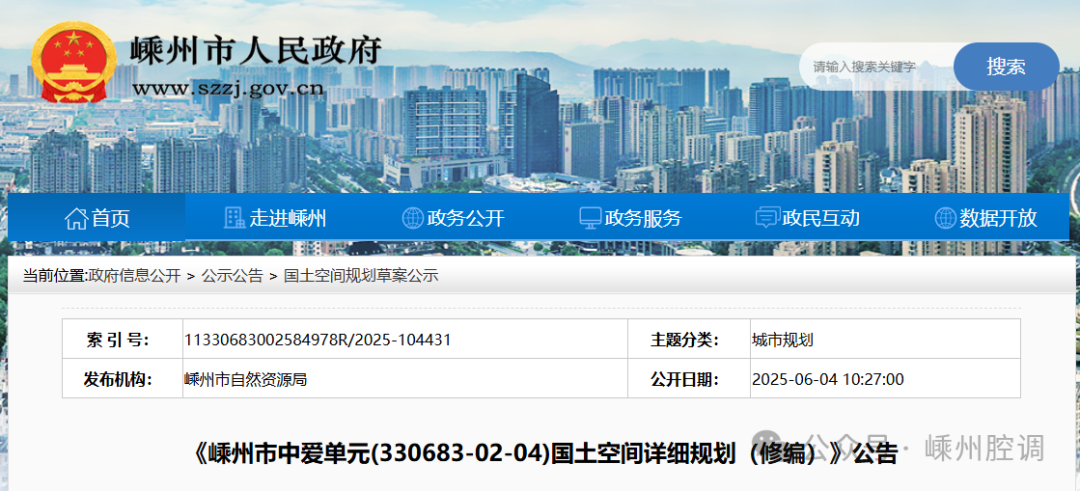This screenshot has width=1080, height=491.
Task: Click the globe icon beside 数据开放
Action: [945, 218]
